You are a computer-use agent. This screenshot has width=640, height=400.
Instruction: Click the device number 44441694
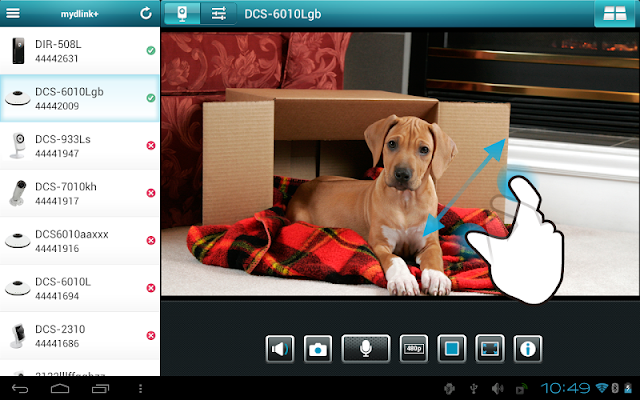pyautogui.click(x=57, y=296)
